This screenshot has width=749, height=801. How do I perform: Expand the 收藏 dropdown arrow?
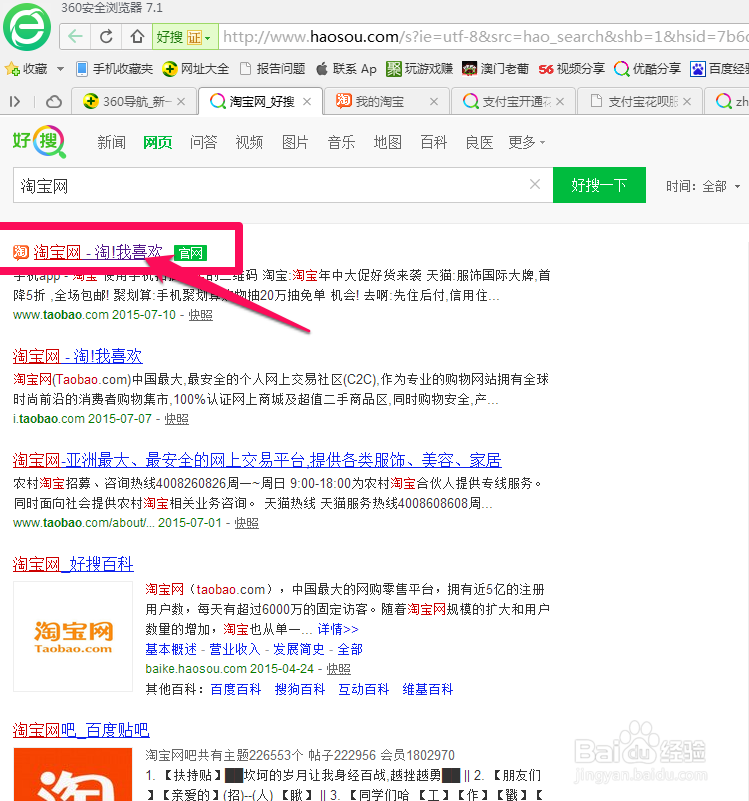[x=60, y=68]
